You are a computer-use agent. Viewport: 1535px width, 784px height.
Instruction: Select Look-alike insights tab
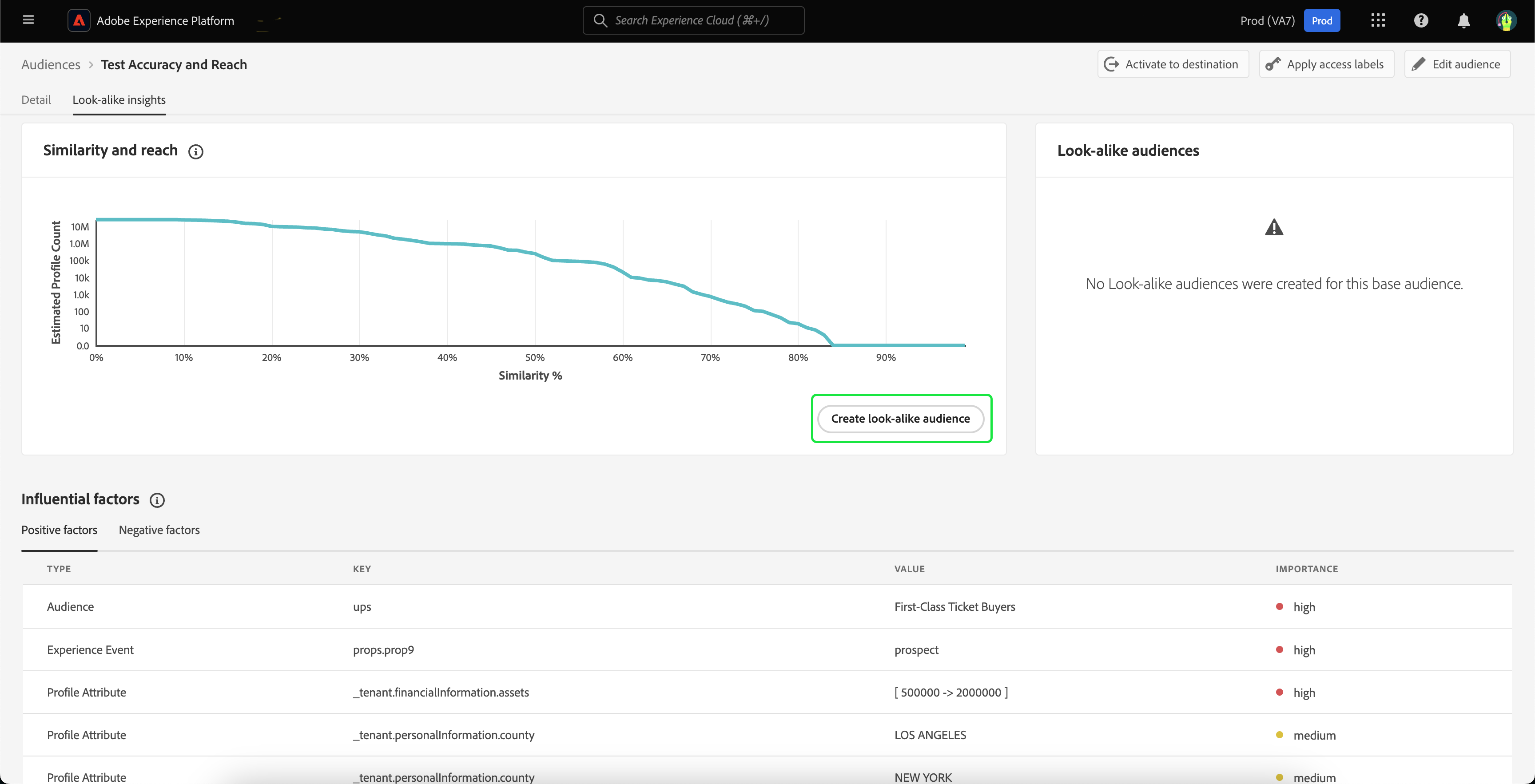(119, 99)
